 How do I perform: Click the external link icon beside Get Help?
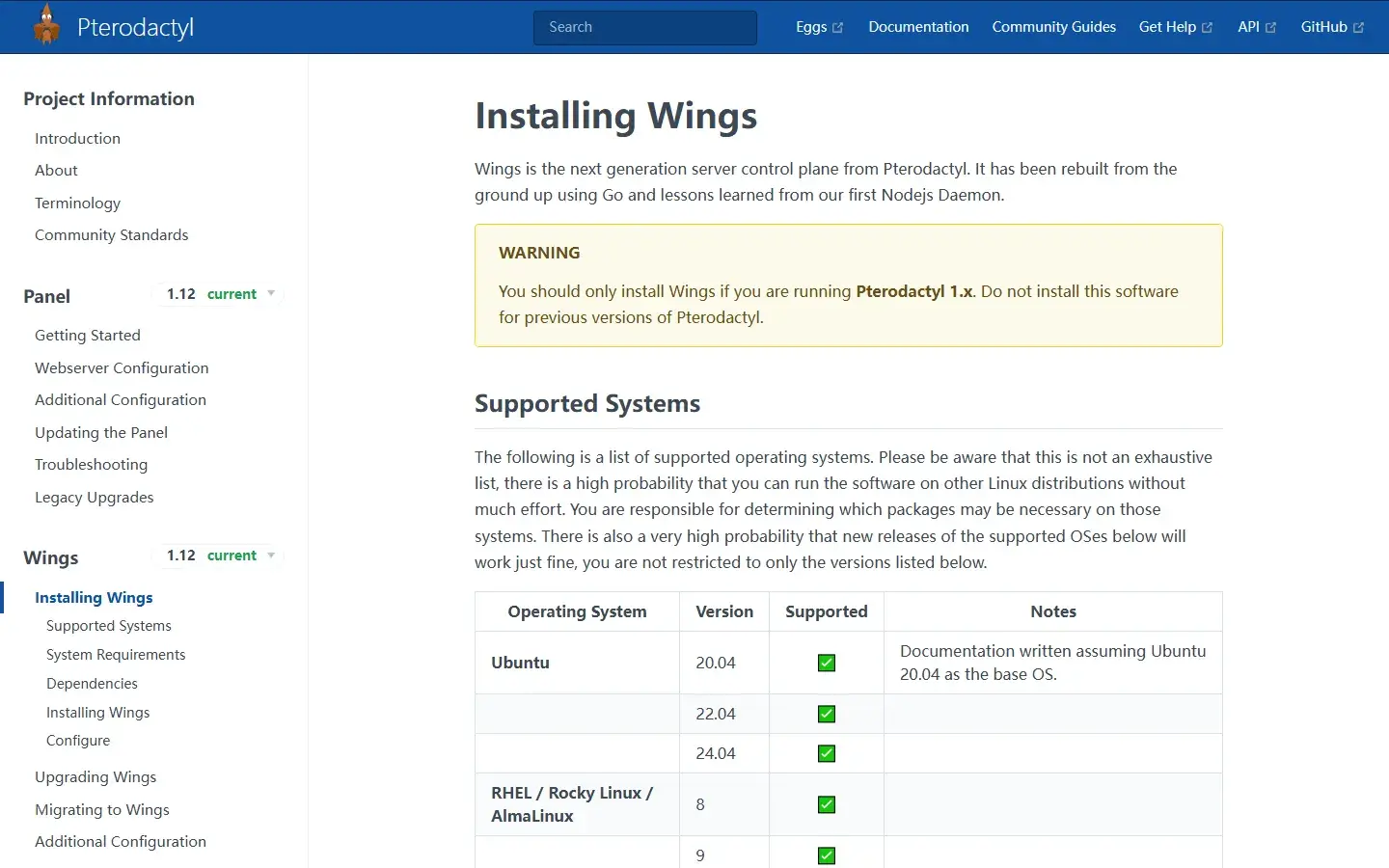coord(1207,28)
